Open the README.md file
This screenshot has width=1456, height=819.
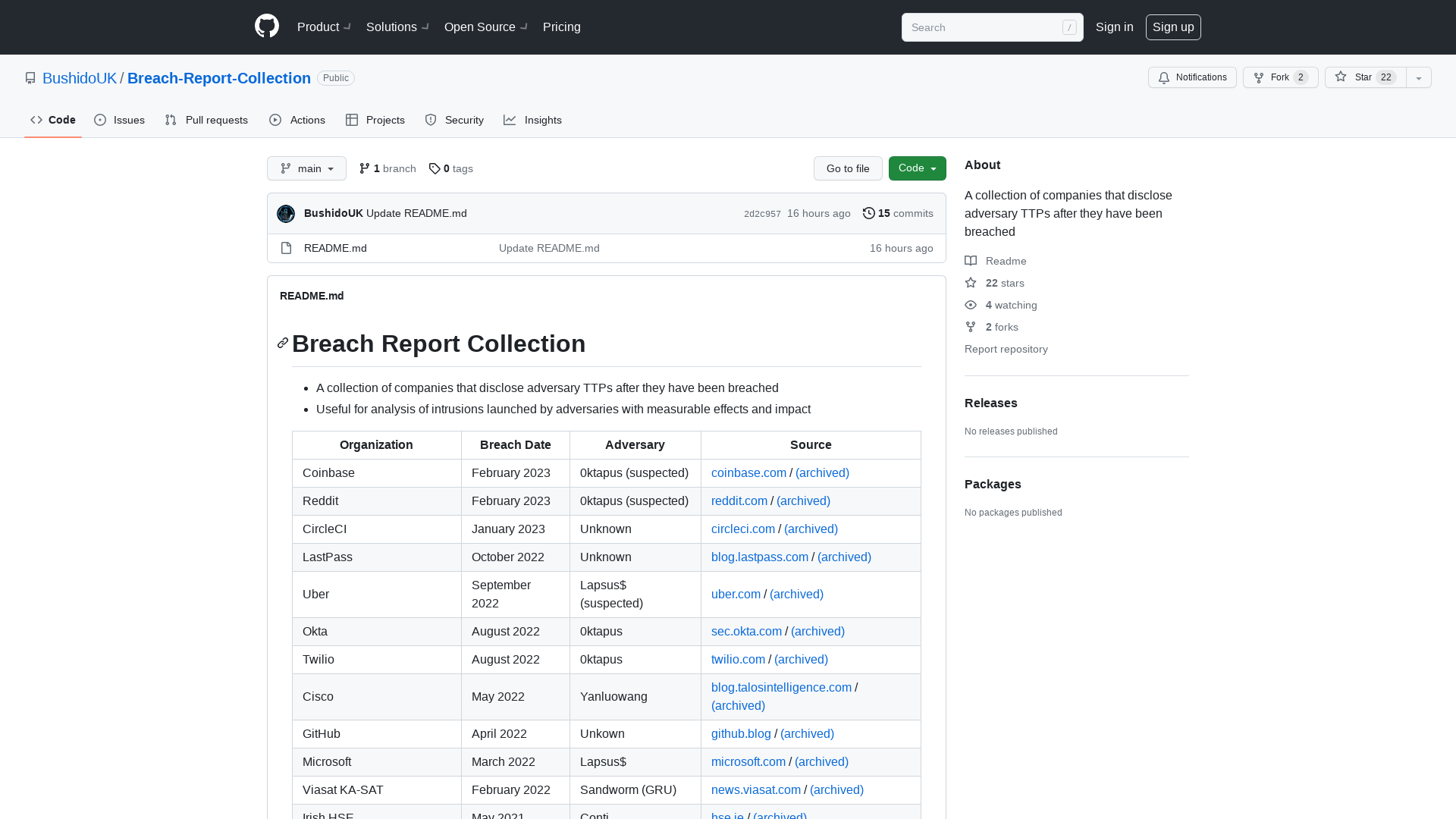tap(335, 248)
